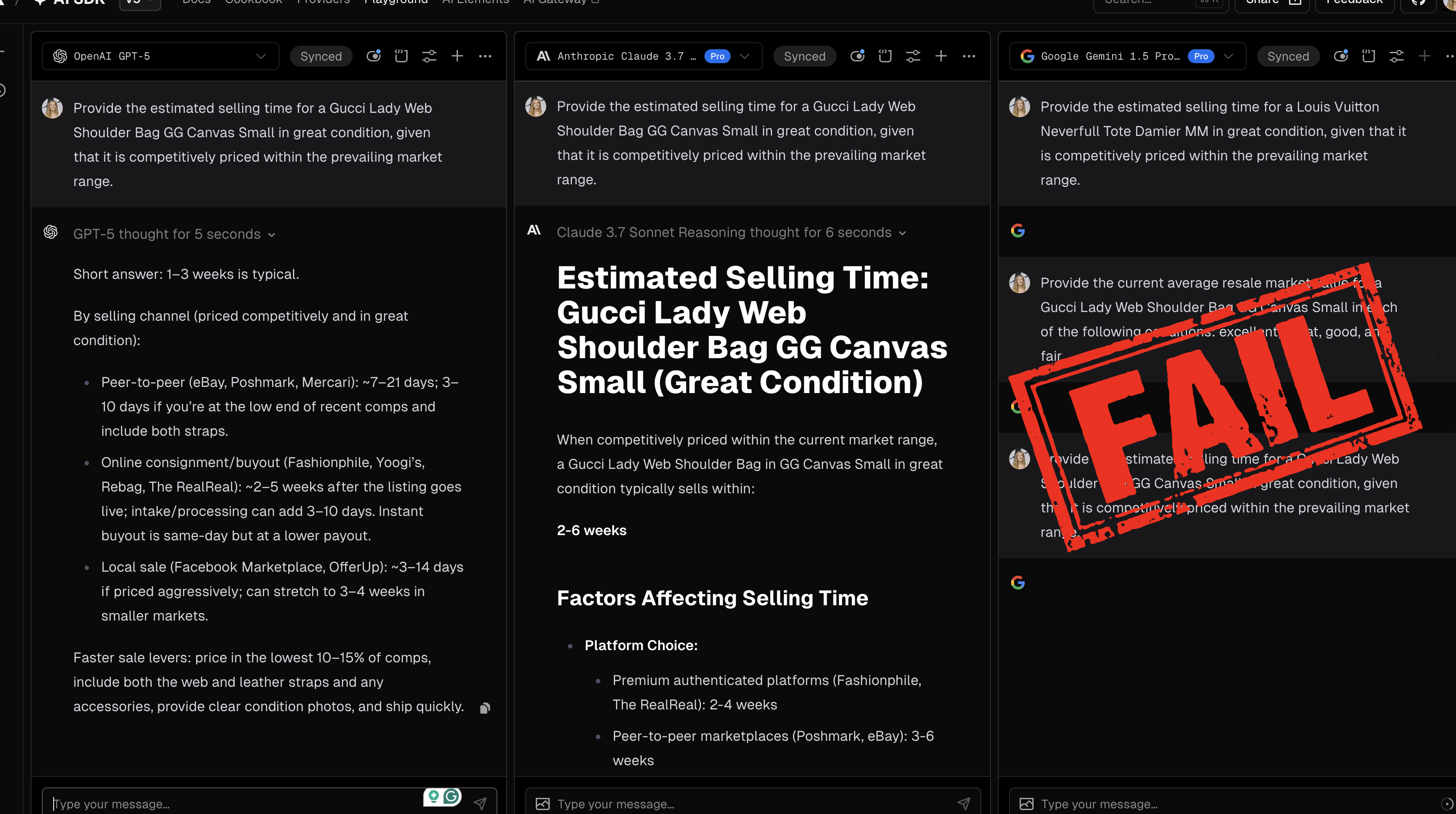
Task: Toggle Synced on the GPT-5 panel
Action: pyautogui.click(x=320, y=56)
